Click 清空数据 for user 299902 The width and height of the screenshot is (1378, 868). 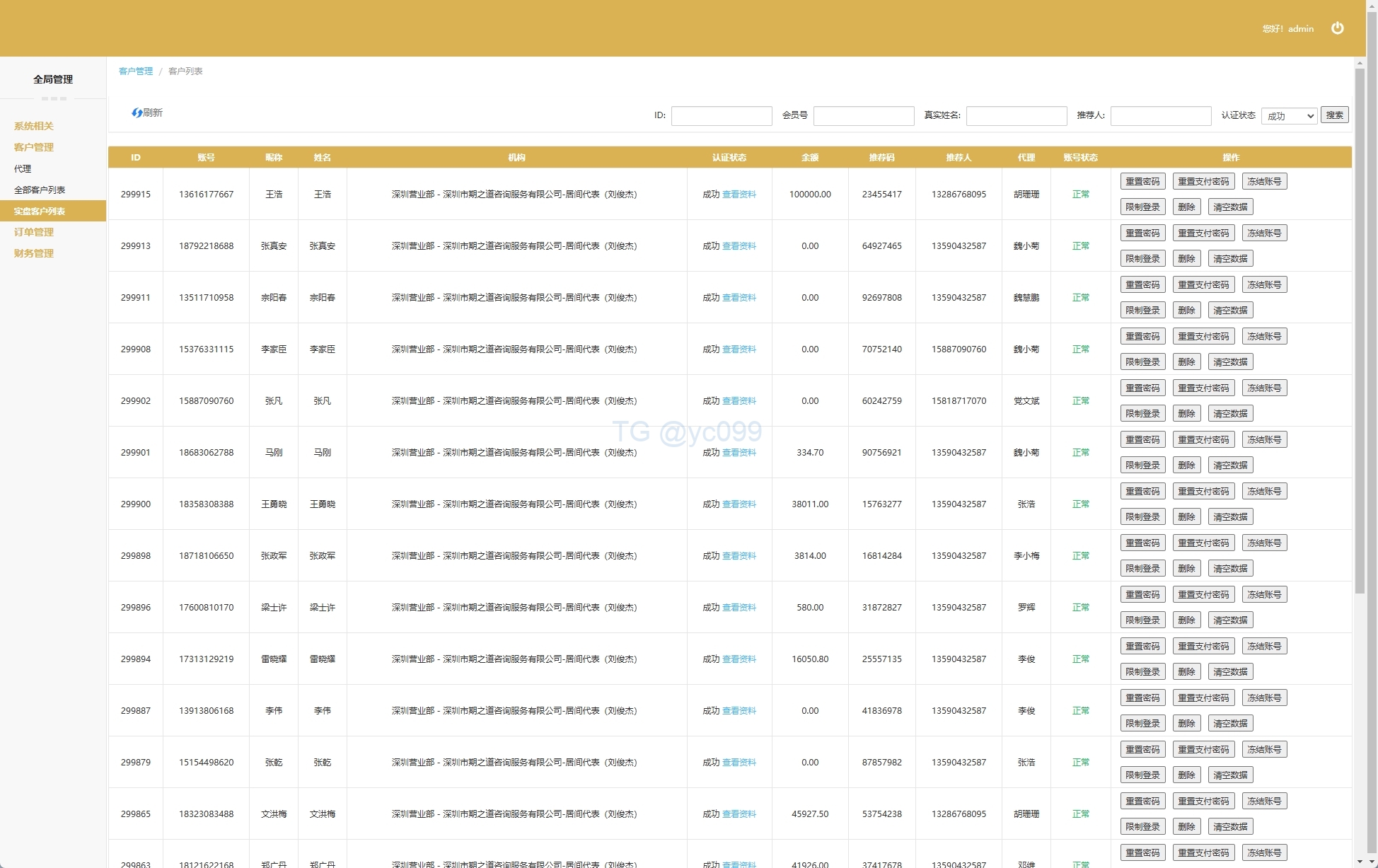(x=1230, y=414)
